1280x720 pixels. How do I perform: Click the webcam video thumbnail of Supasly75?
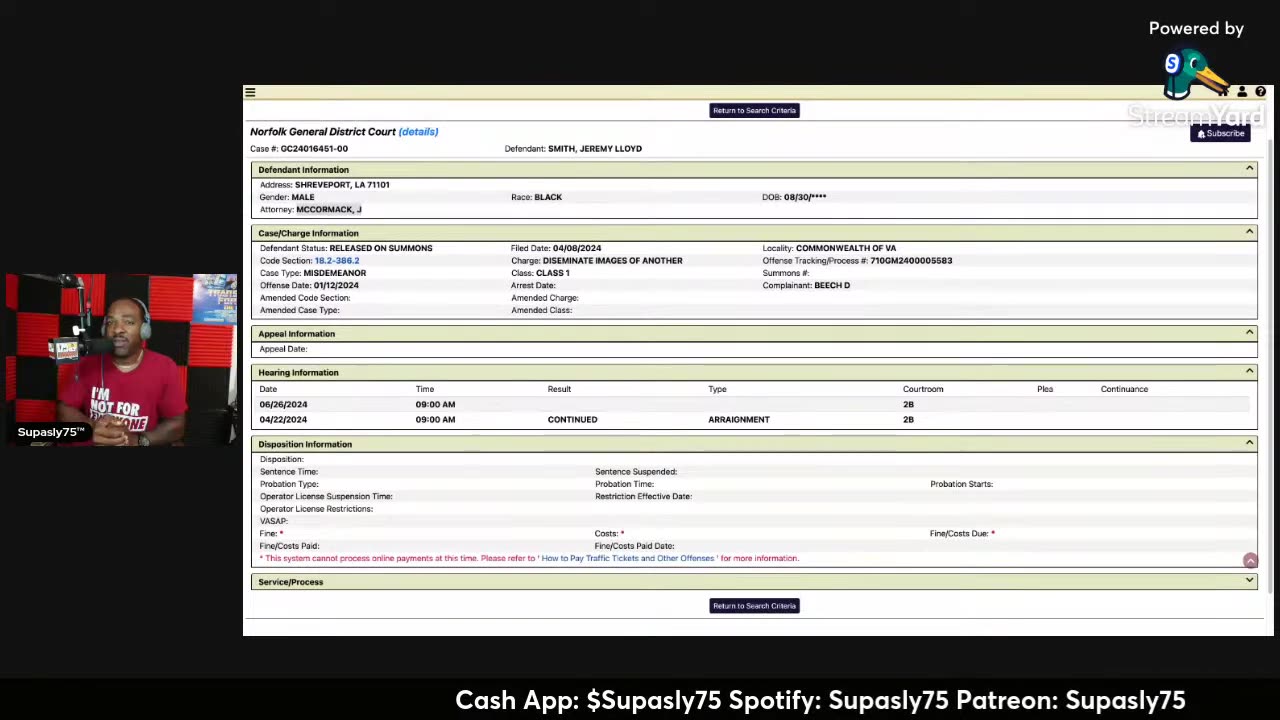[121, 360]
